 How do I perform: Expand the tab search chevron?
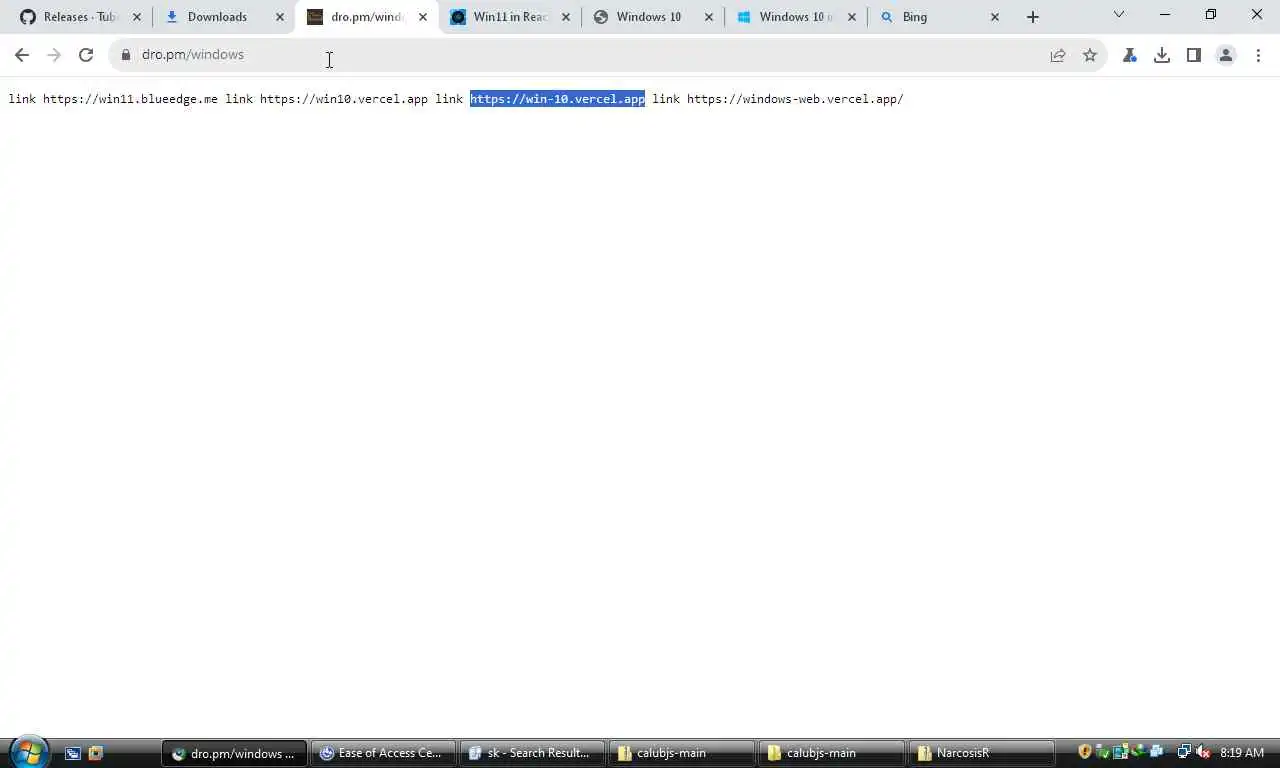pyautogui.click(x=1119, y=15)
